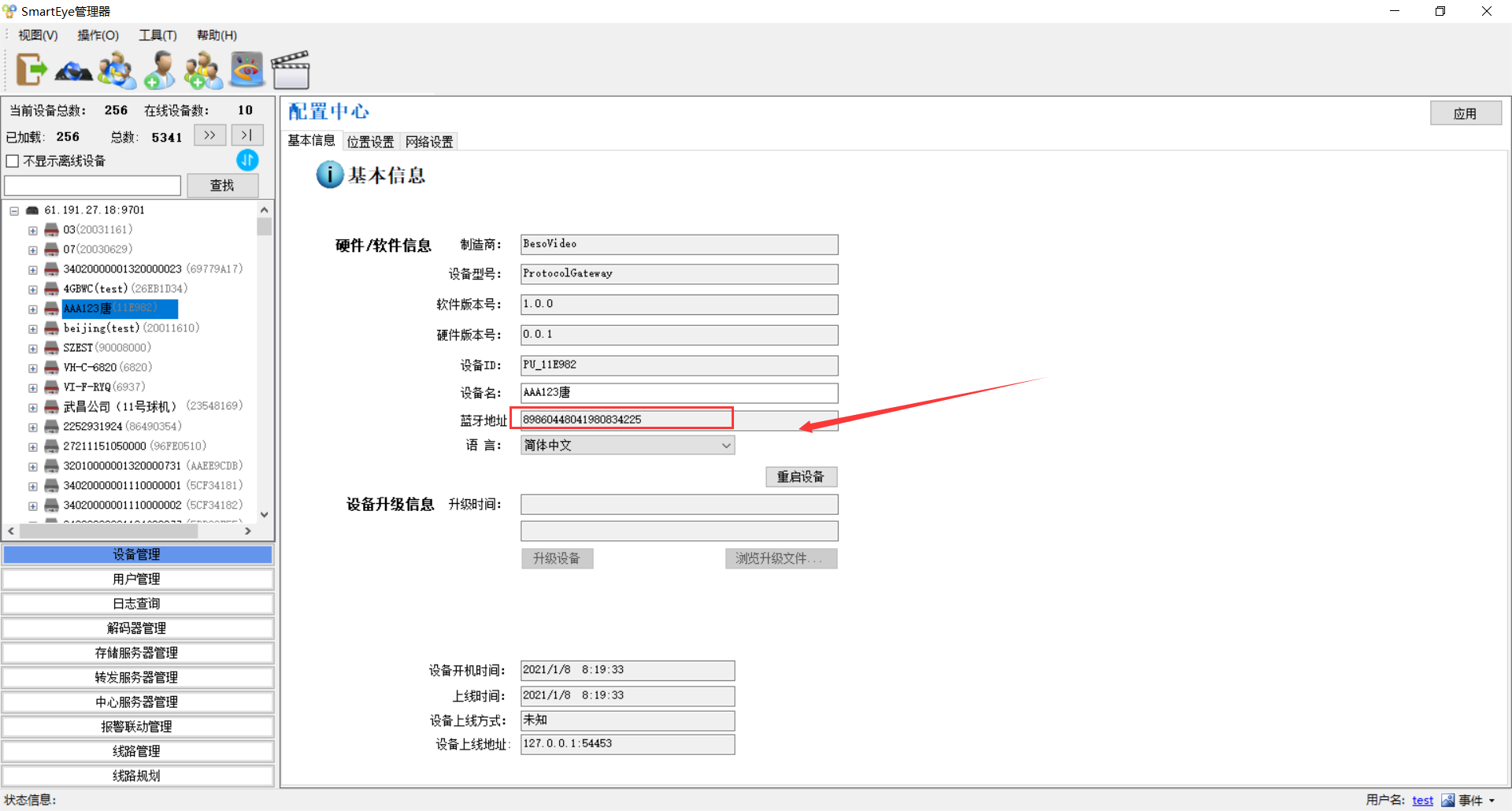Open the 语言 dropdown showing 简体中文

[627, 446]
